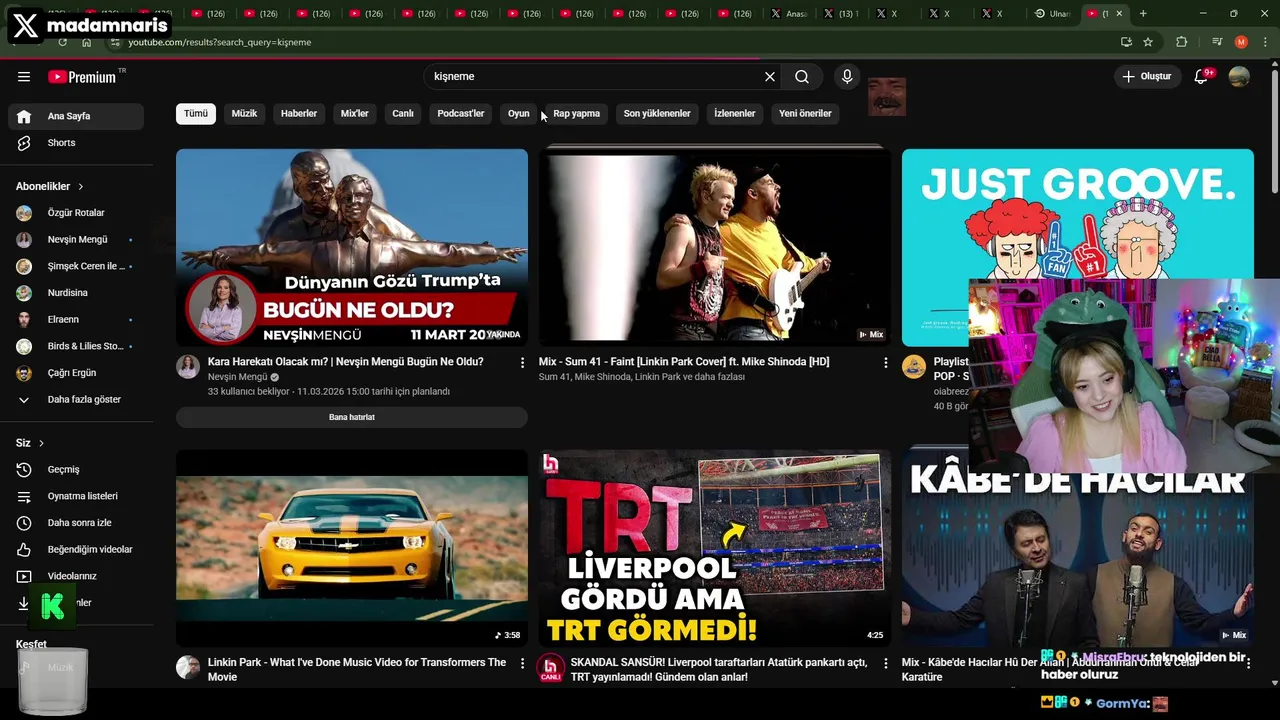Open Nevşin Mengü subscription in sidebar
The height and width of the screenshot is (720, 1280).
(x=76, y=239)
